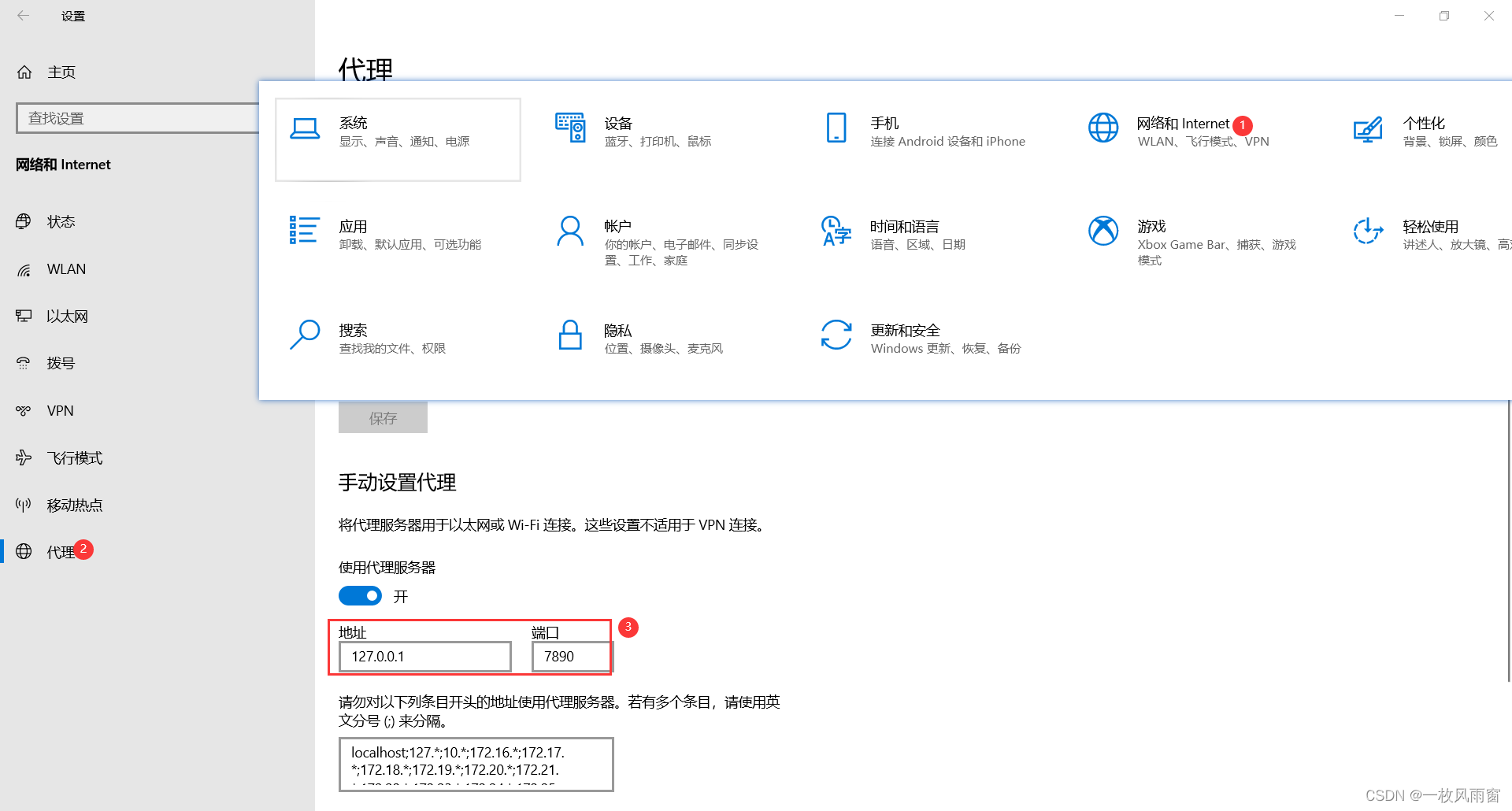Click 位置、摄像头、麦克风 description text
Viewport: 1512px width, 811px height.
[664, 349]
